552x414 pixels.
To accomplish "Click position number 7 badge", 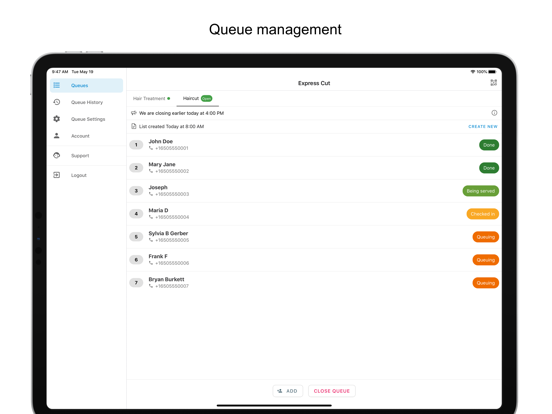I will coord(136,283).
